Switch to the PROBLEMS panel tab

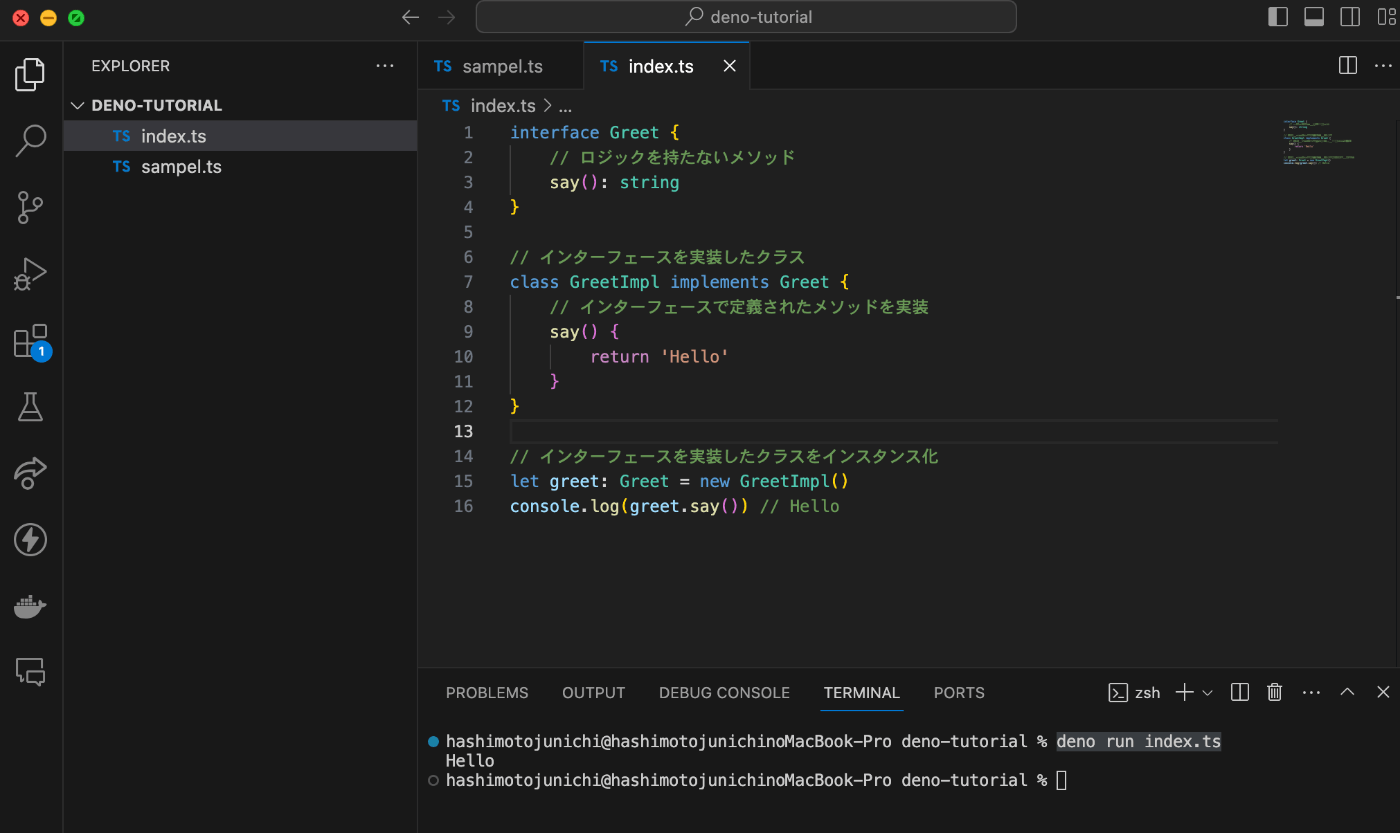pyautogui.click(x=487, y=692)
